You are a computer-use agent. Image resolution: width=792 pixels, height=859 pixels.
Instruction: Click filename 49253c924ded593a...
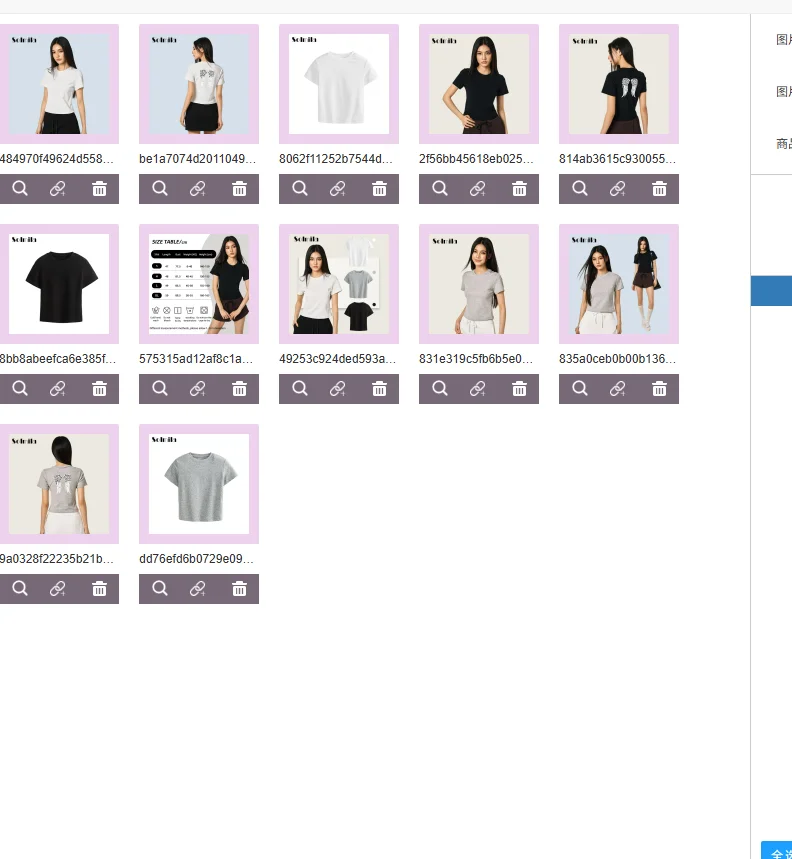click(x=337, y=359)
